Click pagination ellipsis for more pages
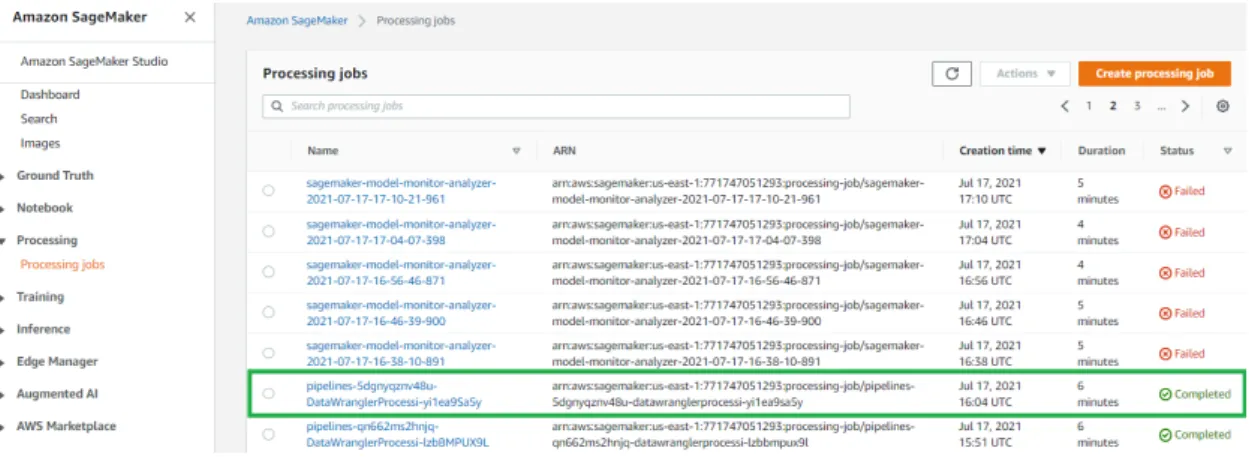Image resolution: width=1249 pixels, height=457 pixels. coord(1161,106)
